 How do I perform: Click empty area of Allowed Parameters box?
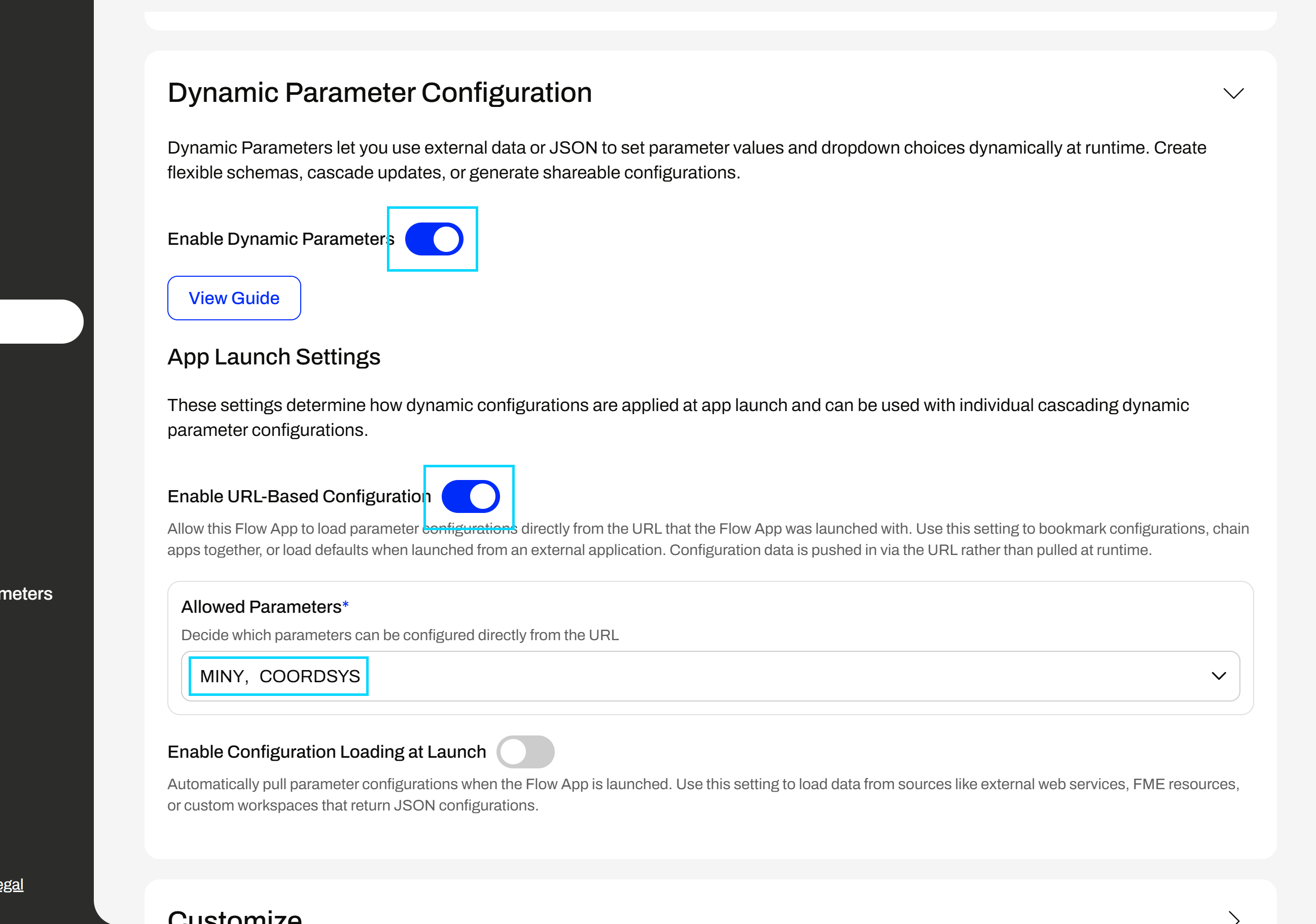745,676
